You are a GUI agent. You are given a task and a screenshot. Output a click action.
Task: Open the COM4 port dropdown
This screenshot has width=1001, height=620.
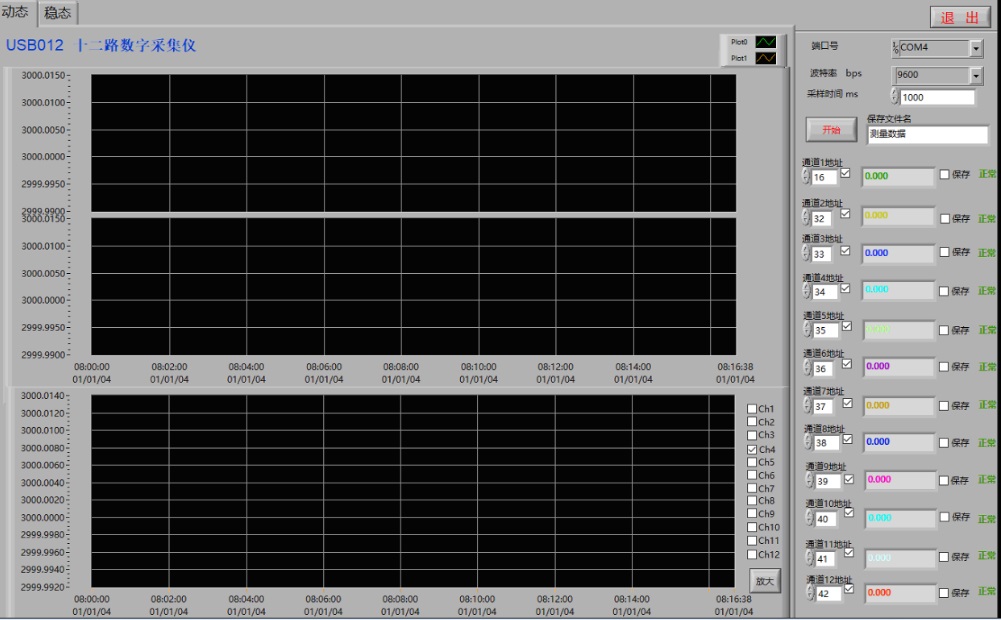click(x=976, y=48)
